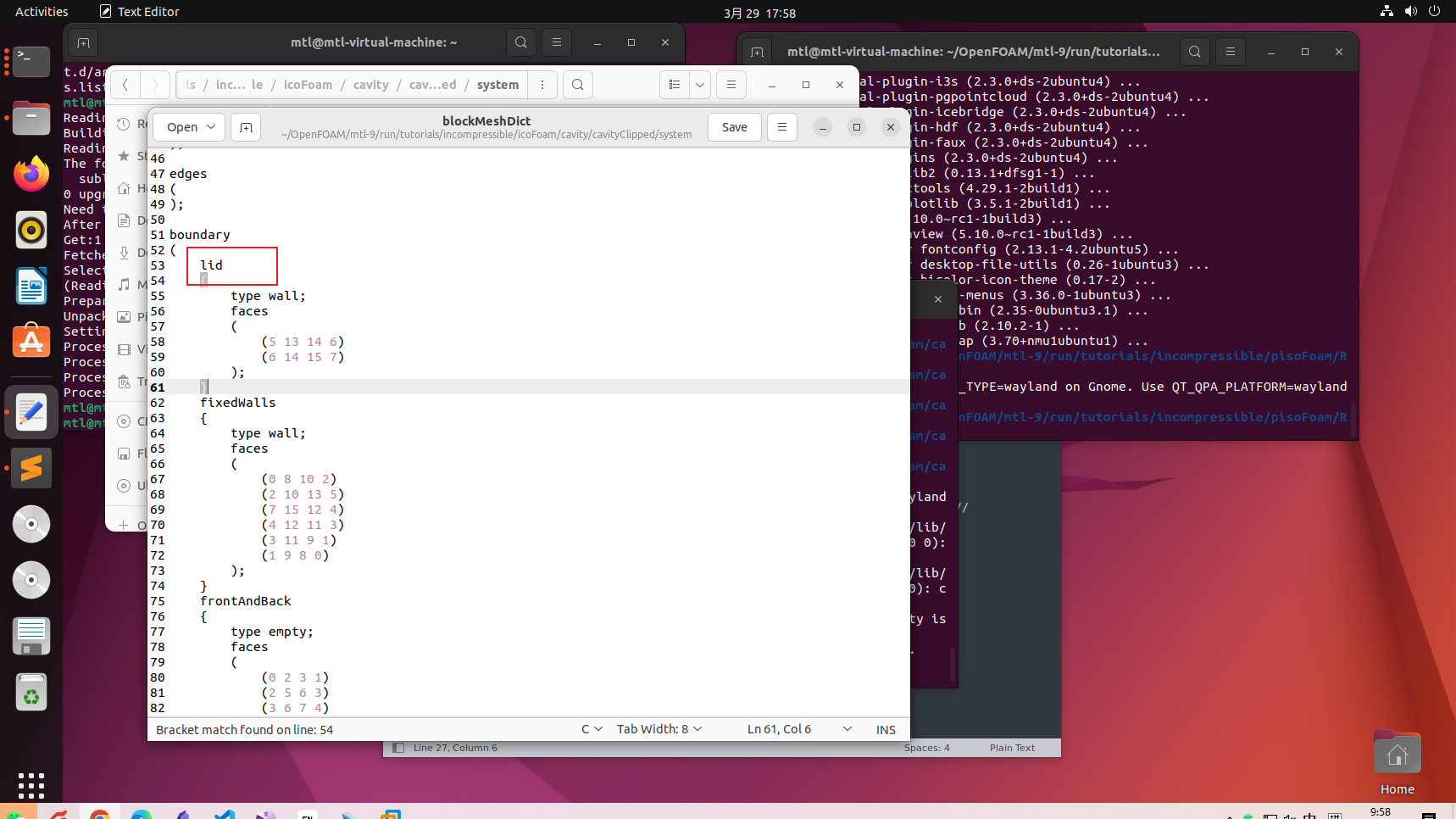The image size is (1456, 819).
Task: Click the blockMeshDict title in Text Editor header
Action: coord(486,120)
